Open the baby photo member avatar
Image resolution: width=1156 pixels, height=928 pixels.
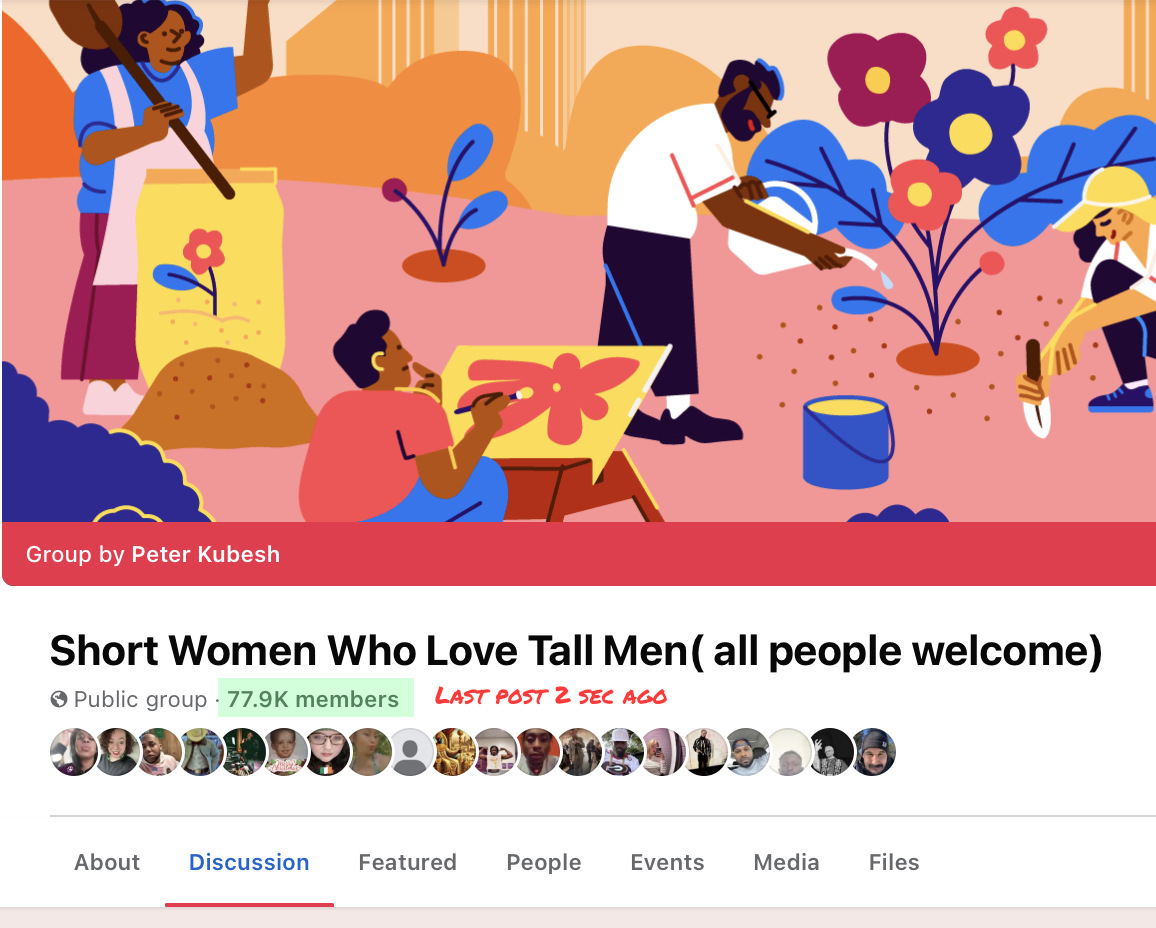point(285,752)
